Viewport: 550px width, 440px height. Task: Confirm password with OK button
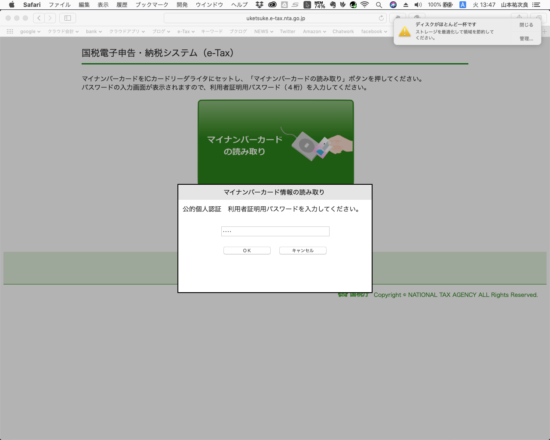(247, 251)
